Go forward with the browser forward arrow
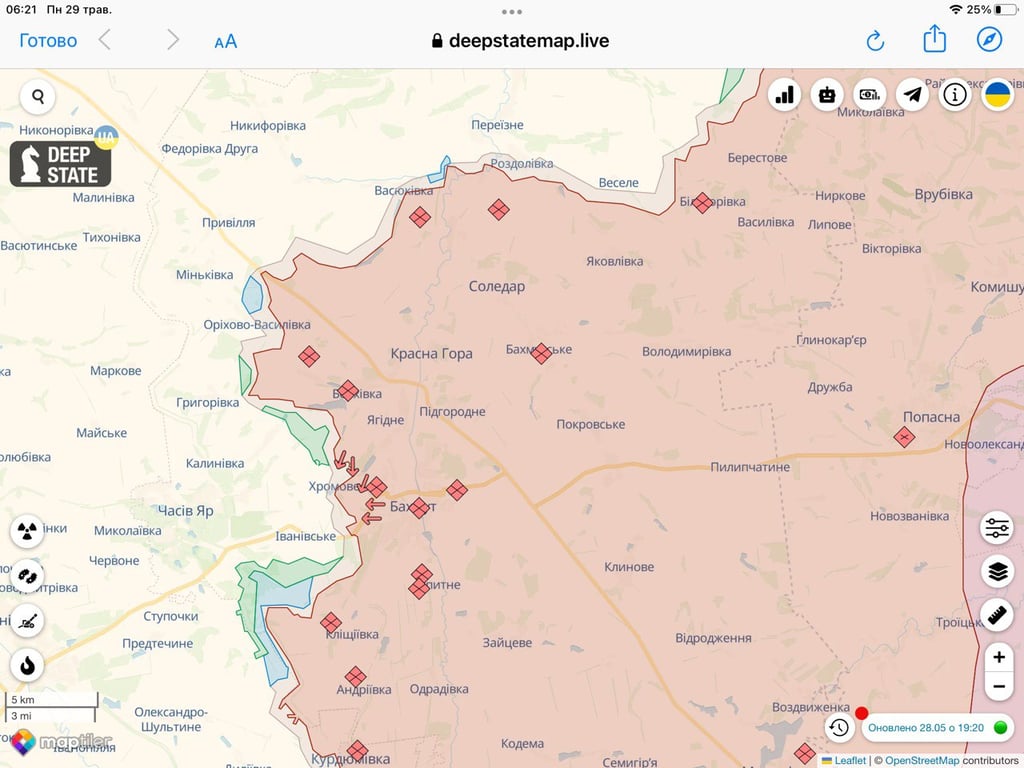 (172, 40)
